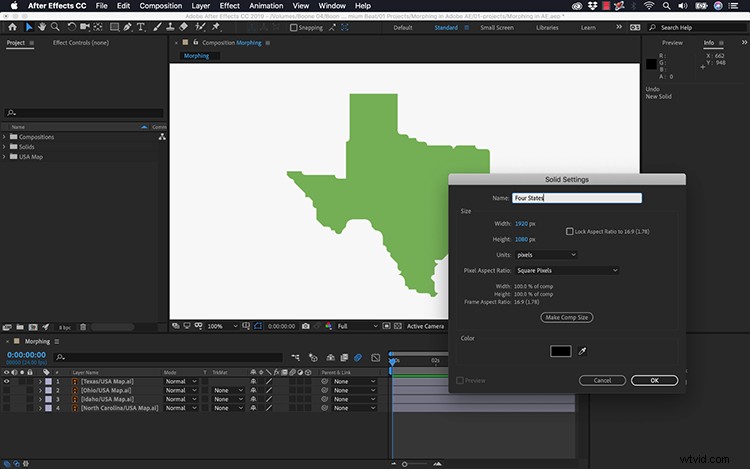Select the Pen tool
Image resolution: width=750 pixels, height=469 pixels.
tap(127, 27)
